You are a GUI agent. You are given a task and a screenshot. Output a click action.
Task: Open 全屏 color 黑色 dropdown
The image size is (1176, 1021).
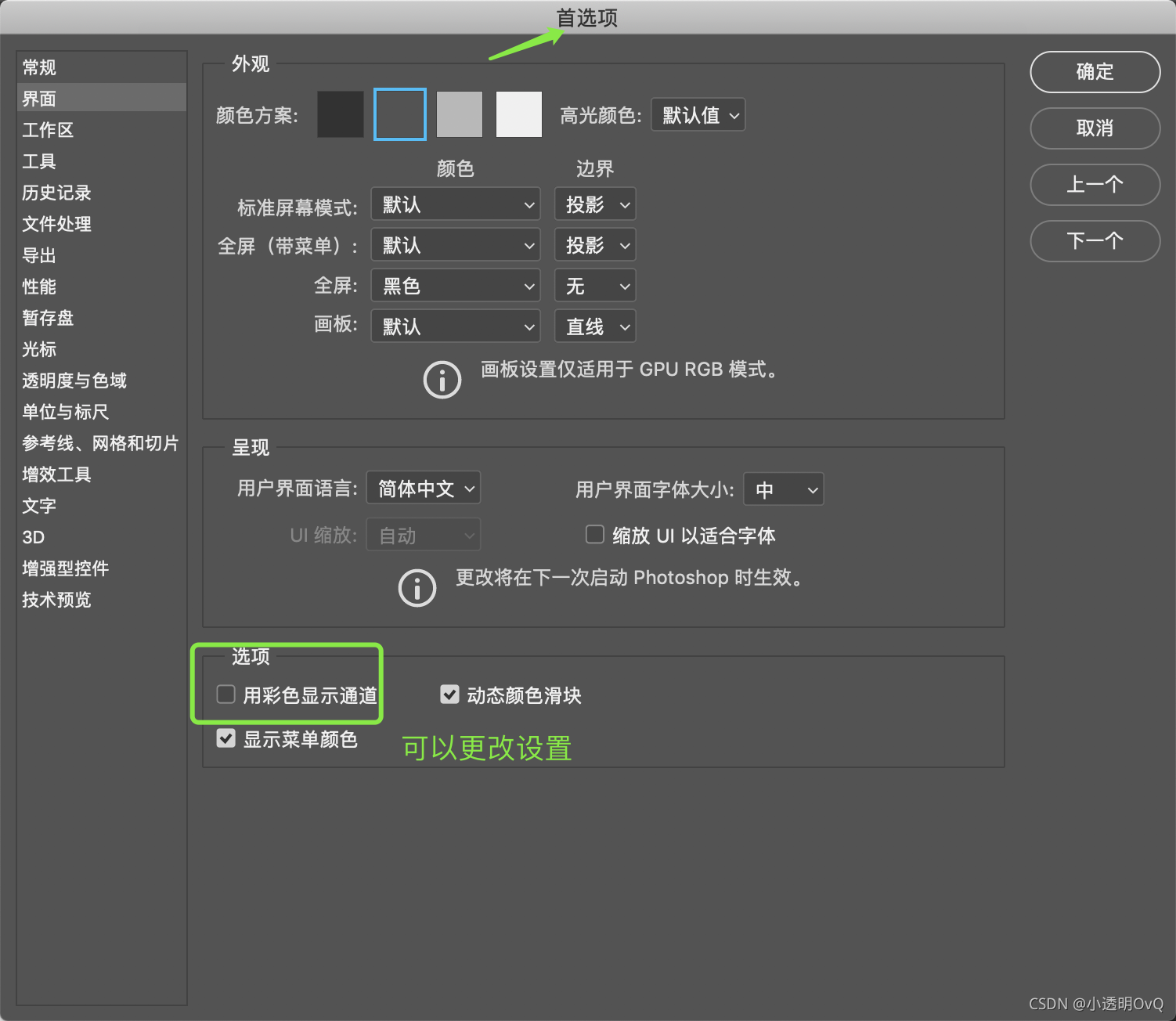pyautogui.click(x=456, y=286)
